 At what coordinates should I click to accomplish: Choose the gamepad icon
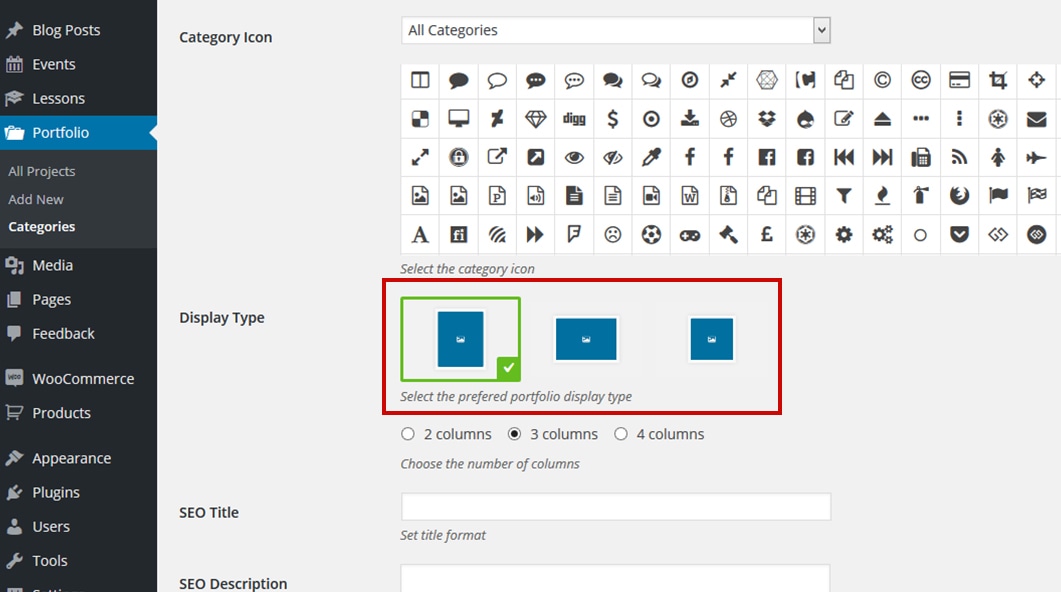[690, 235]
